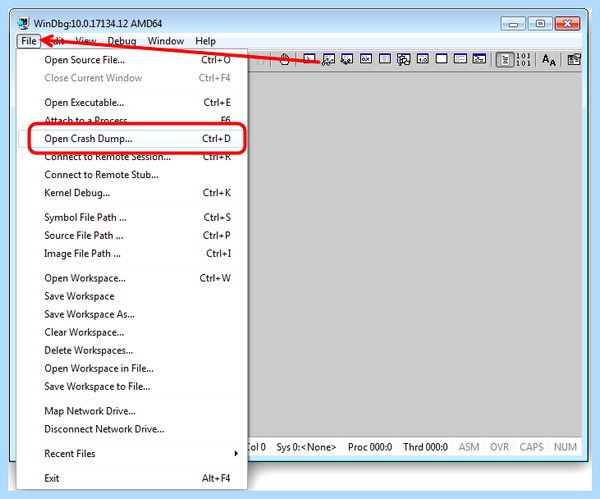Click Exit in the File menu
Screen dimensions: 600x499
(132, 478)
